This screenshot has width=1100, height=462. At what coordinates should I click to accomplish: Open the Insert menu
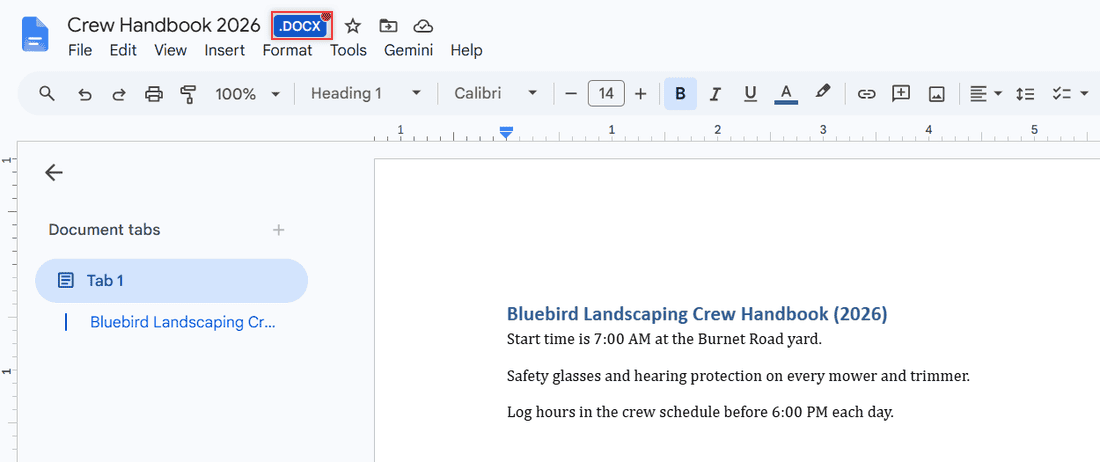[224, 50]
